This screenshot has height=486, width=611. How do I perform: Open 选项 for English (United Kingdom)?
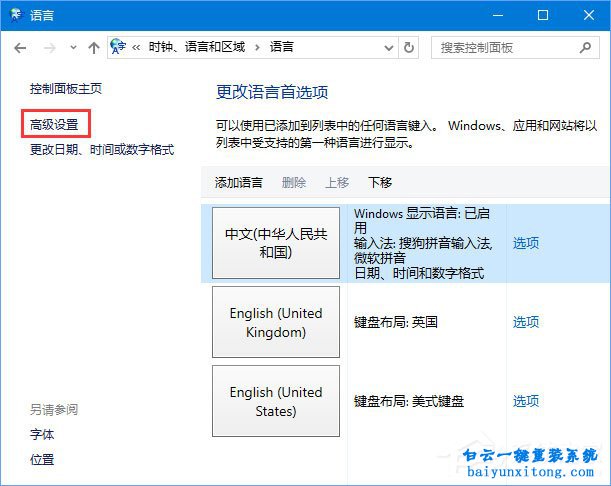526,322
